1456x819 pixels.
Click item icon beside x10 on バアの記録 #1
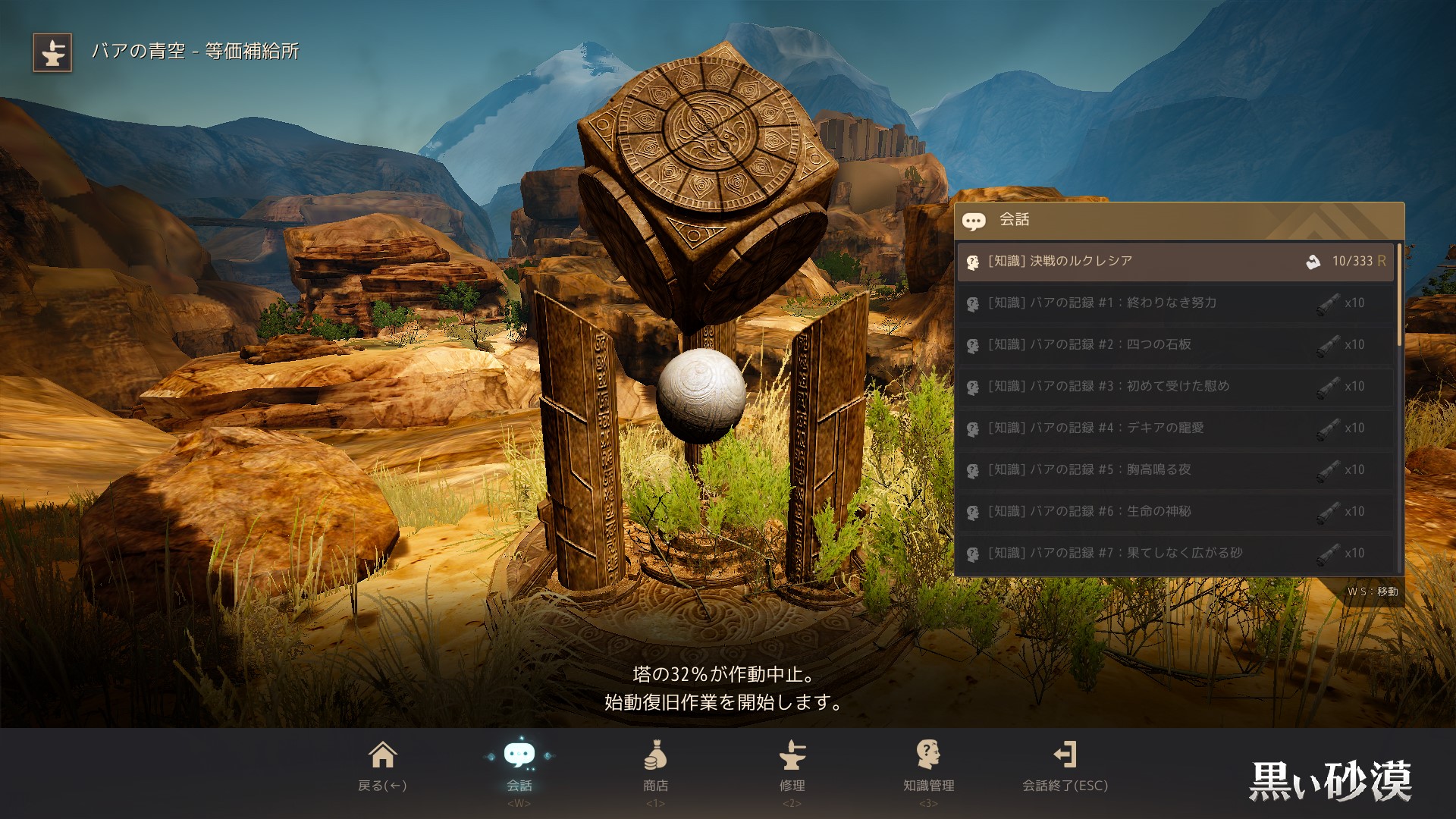(1328, 303)
